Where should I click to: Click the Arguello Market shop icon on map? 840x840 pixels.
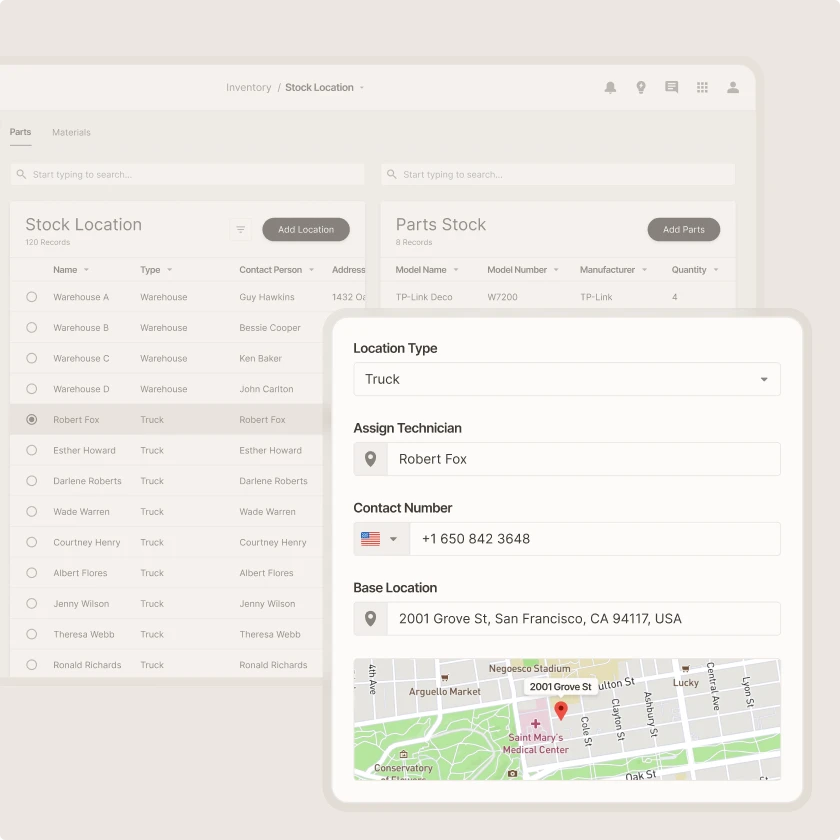444,678
